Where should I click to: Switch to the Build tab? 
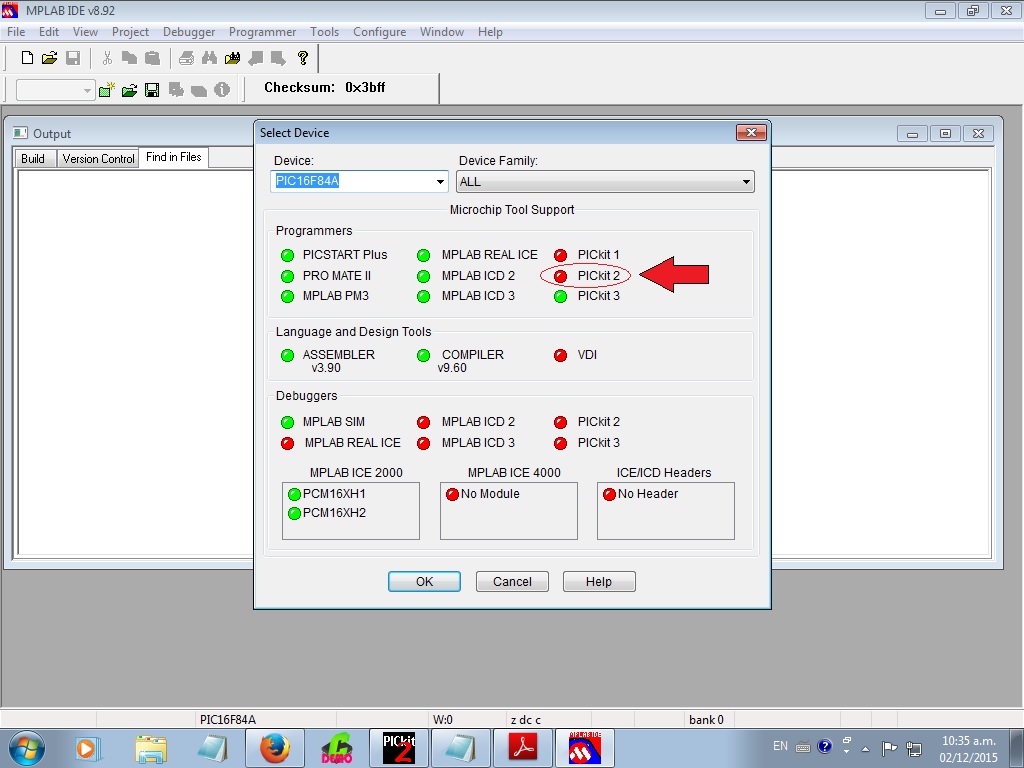pyautogui.click(x=33, y=159)
